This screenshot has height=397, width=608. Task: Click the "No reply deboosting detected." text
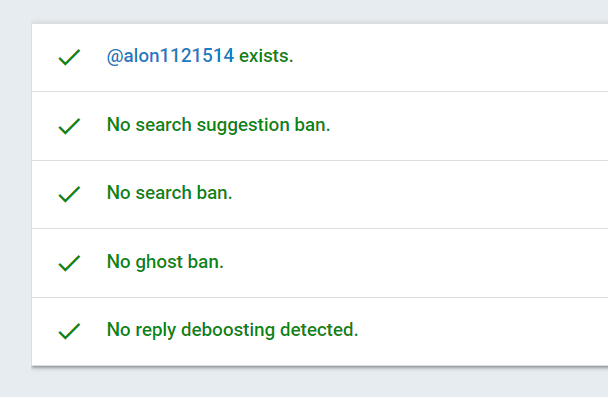point(232,330)
